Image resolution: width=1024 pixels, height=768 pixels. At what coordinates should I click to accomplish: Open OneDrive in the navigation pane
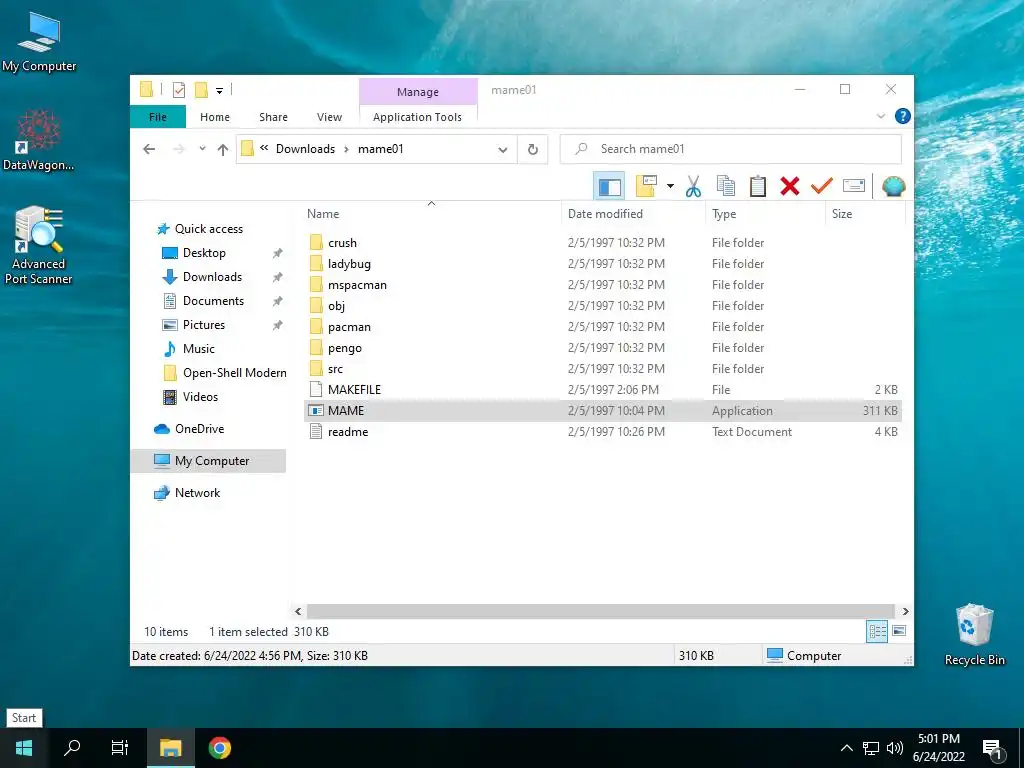point(199,429)
